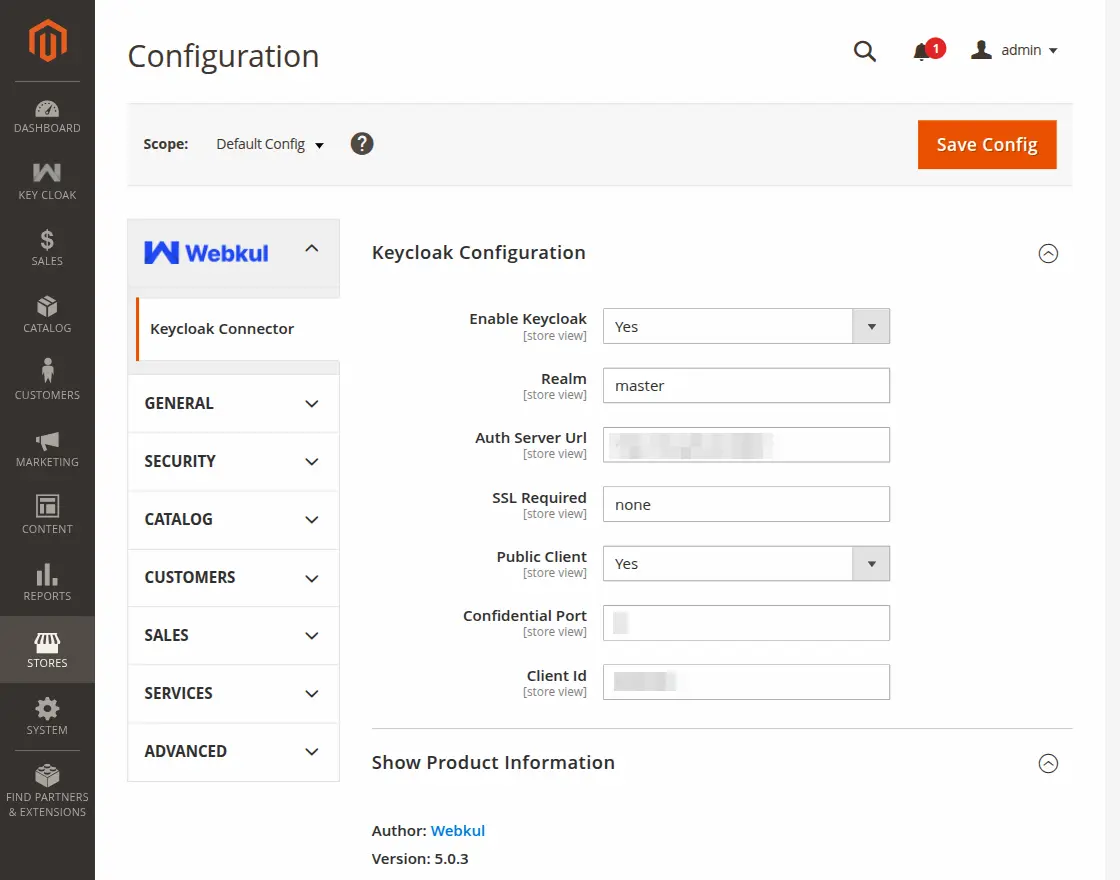The height and width of the screenshot is (880, 1120).
Task: Click the Realm input field
Action: 746,386
